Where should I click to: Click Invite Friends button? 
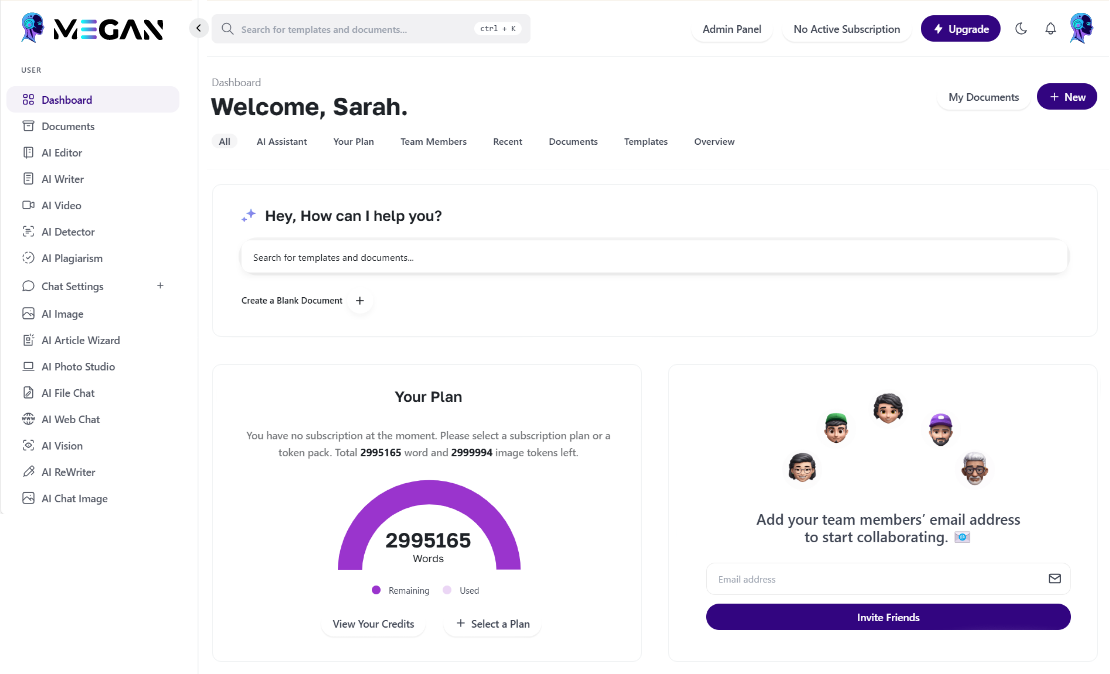coord(888,617)
